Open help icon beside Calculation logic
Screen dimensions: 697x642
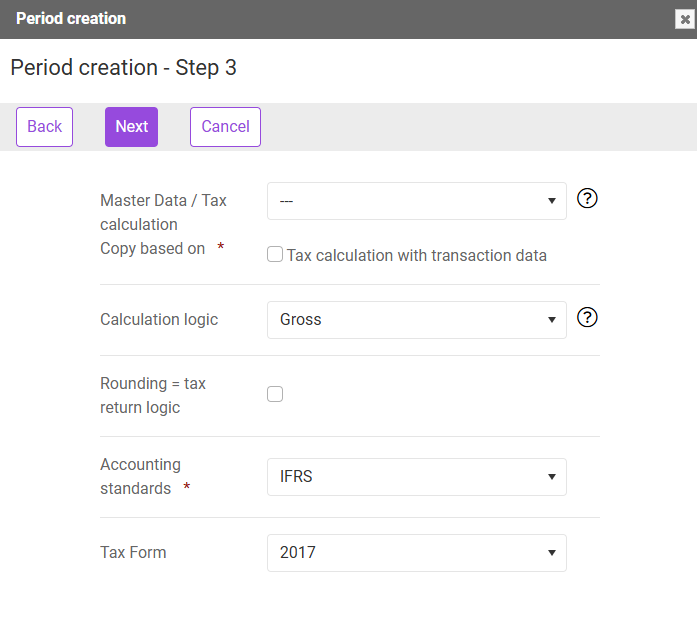coord(587,317)
